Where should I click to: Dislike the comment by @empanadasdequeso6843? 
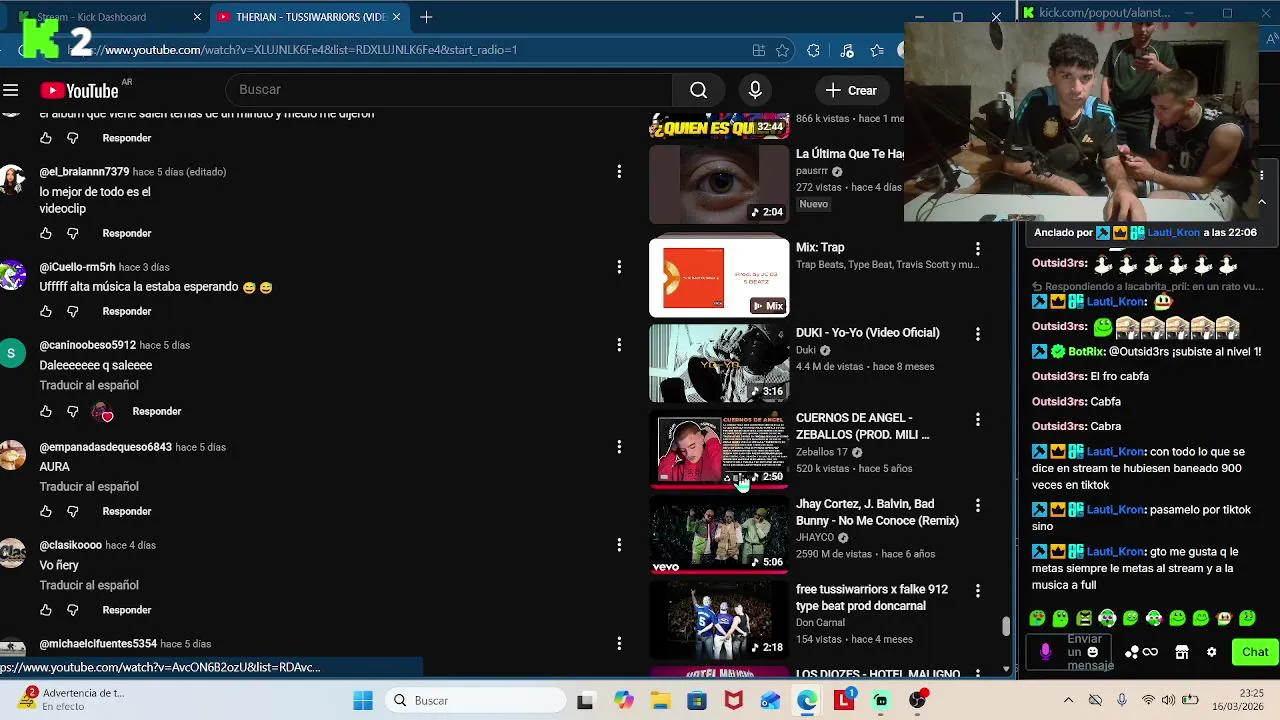(72, 511)
